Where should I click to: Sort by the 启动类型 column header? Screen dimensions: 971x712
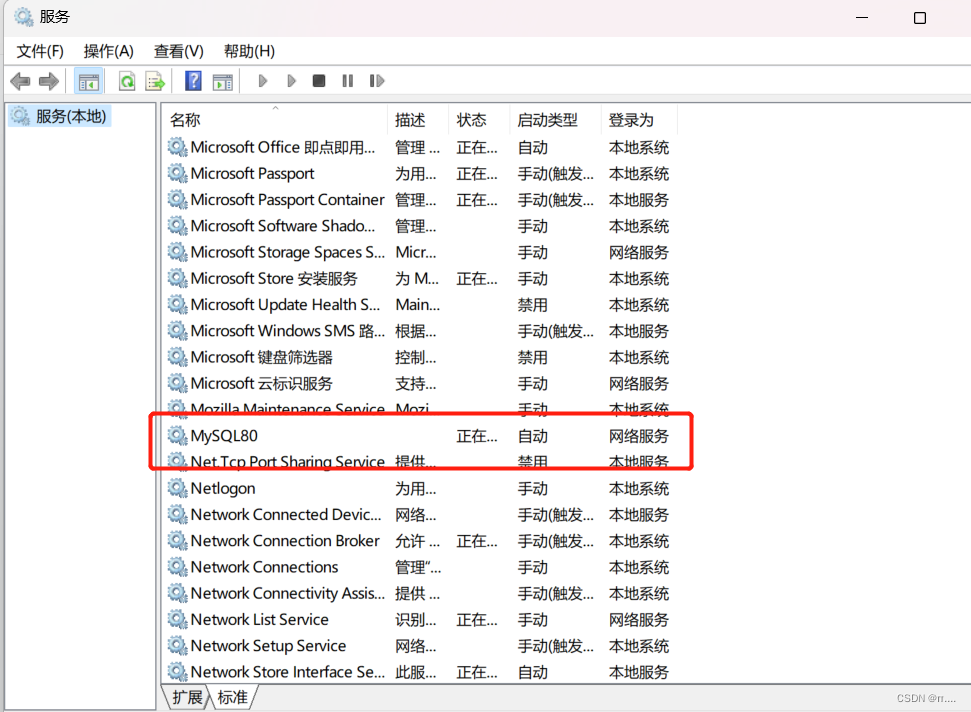pyautogui.click(x=547, y=120)
